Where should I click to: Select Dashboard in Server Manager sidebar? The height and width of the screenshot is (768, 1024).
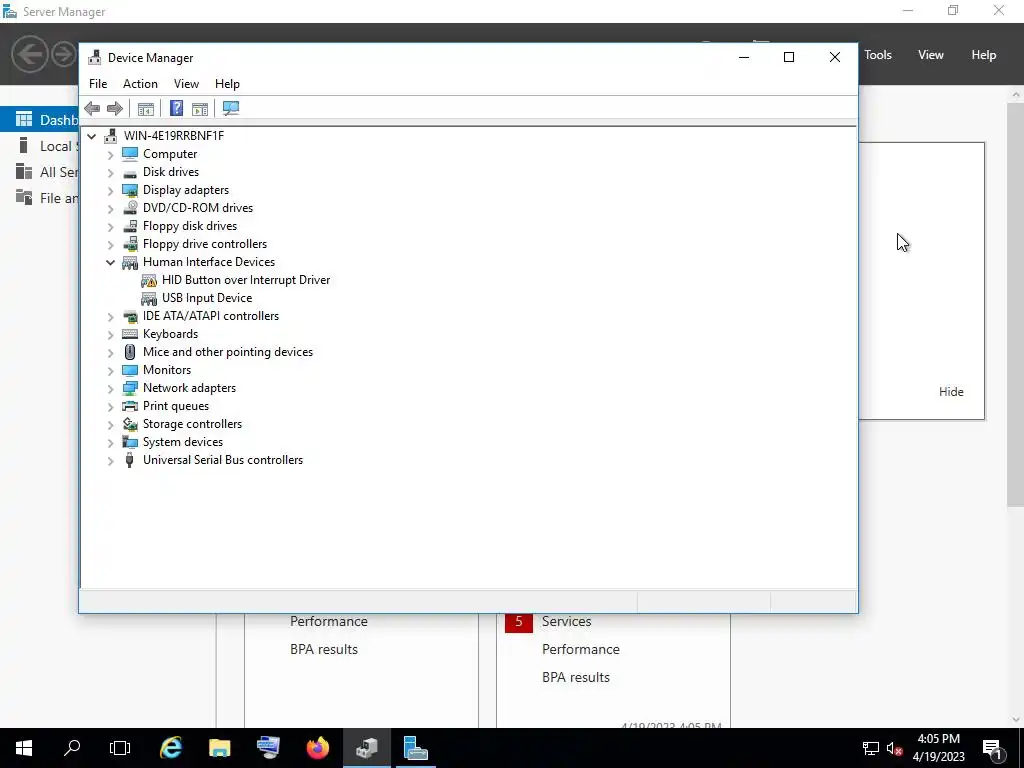point(39,120)
